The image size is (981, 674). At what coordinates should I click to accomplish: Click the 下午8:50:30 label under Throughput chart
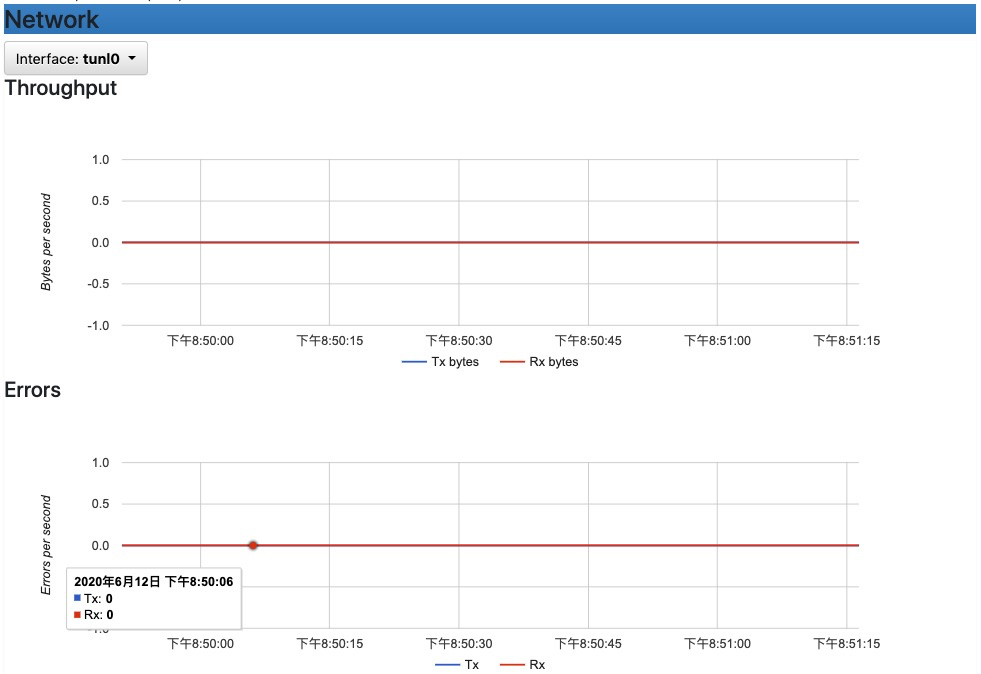coord(459,341)
